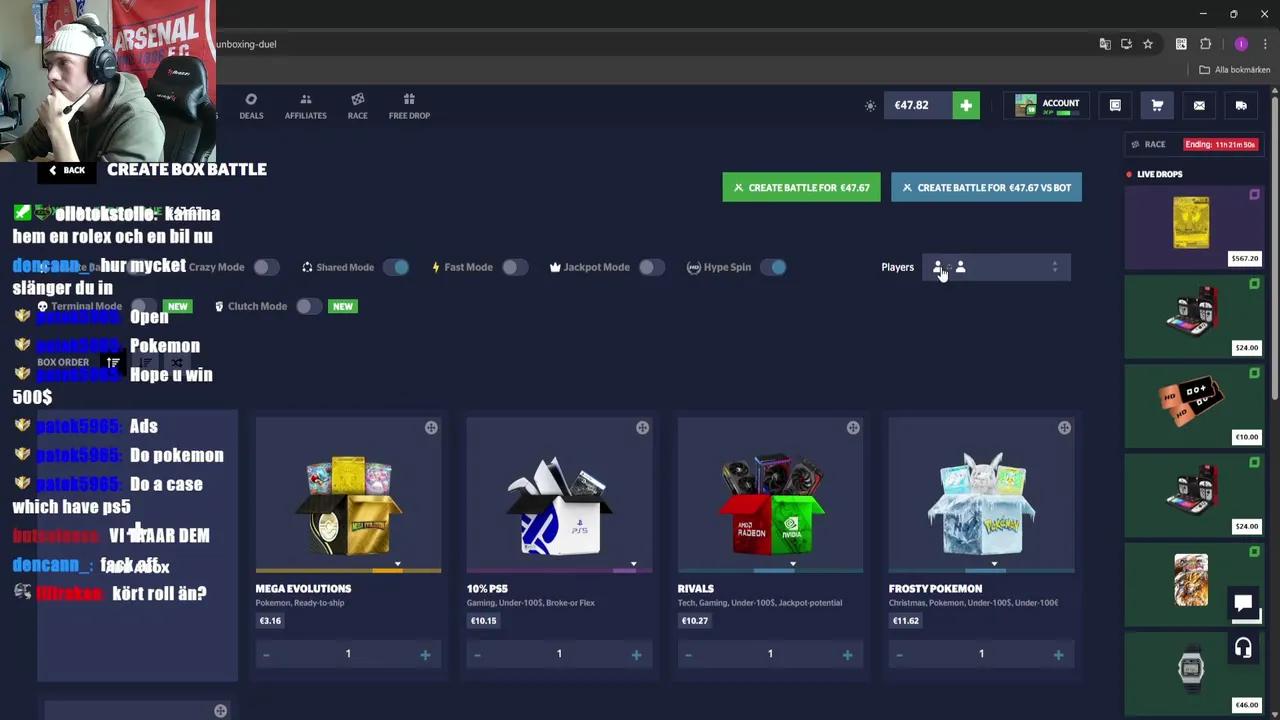Click Create Battle vs Bot button
The height and width of the screenshot is (720, 1280).
click(986, 187)
